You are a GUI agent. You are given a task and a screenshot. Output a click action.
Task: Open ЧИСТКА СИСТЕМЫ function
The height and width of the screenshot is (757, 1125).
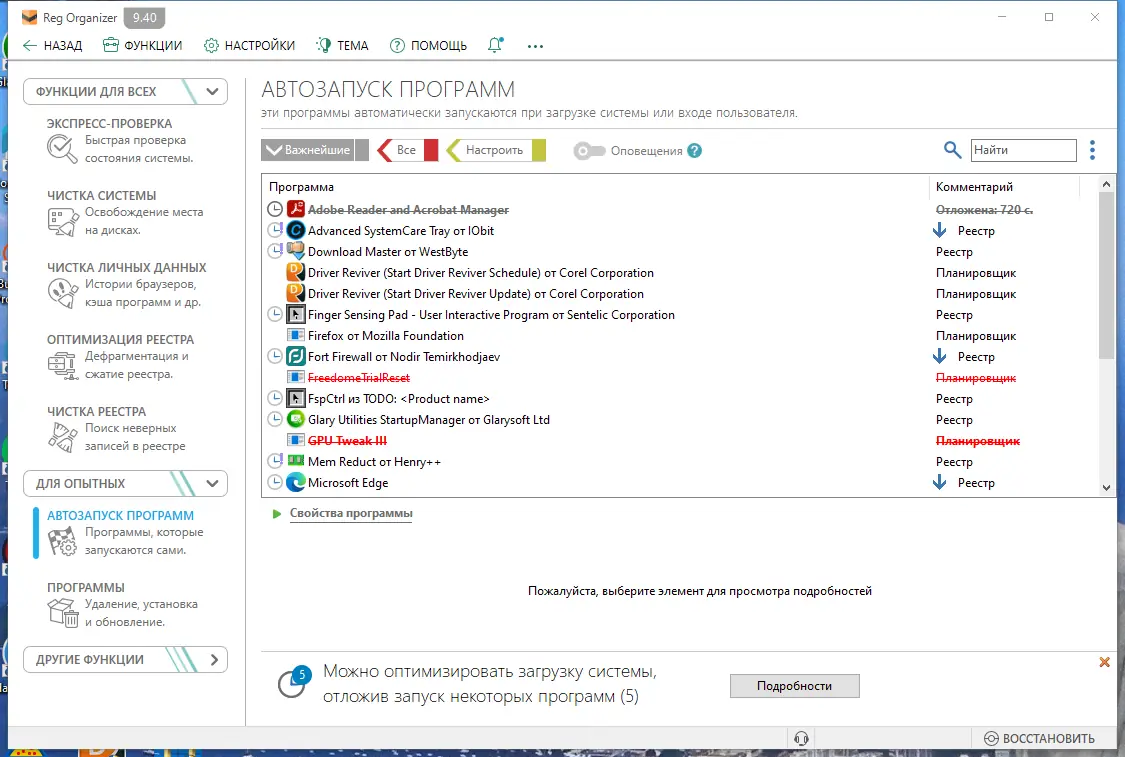click(x=126, y=212)
